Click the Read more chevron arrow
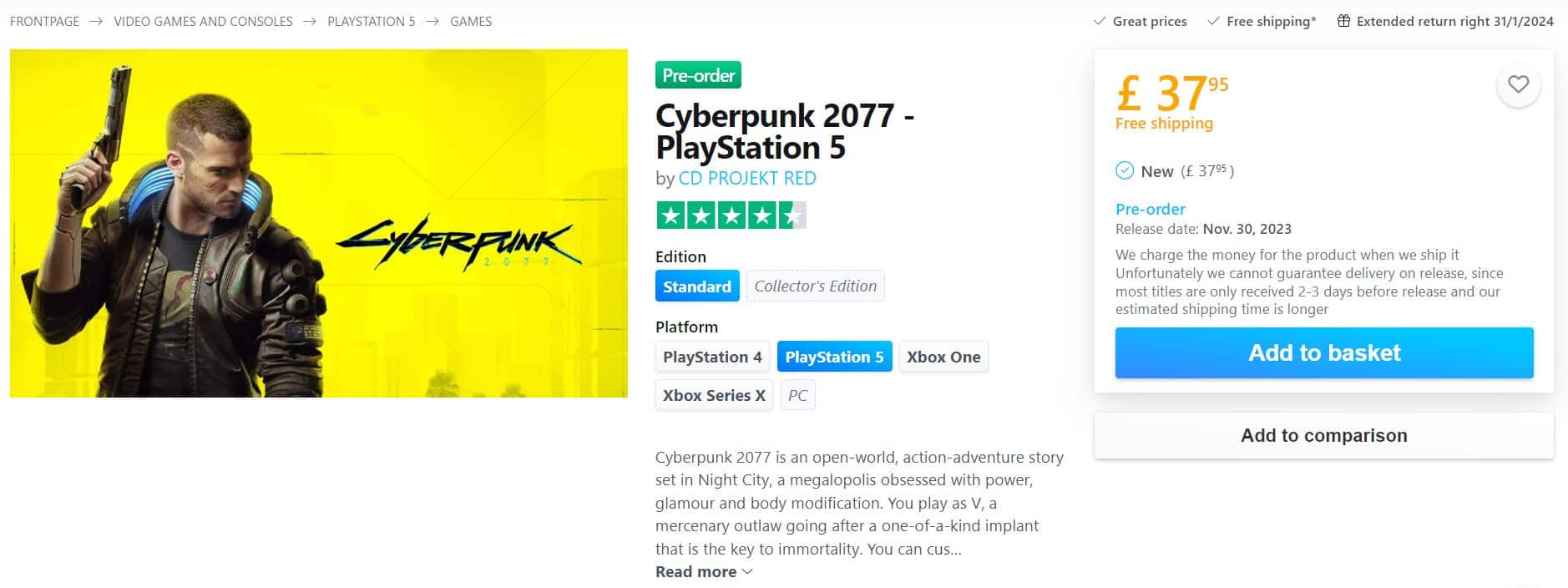 (747, 572)
